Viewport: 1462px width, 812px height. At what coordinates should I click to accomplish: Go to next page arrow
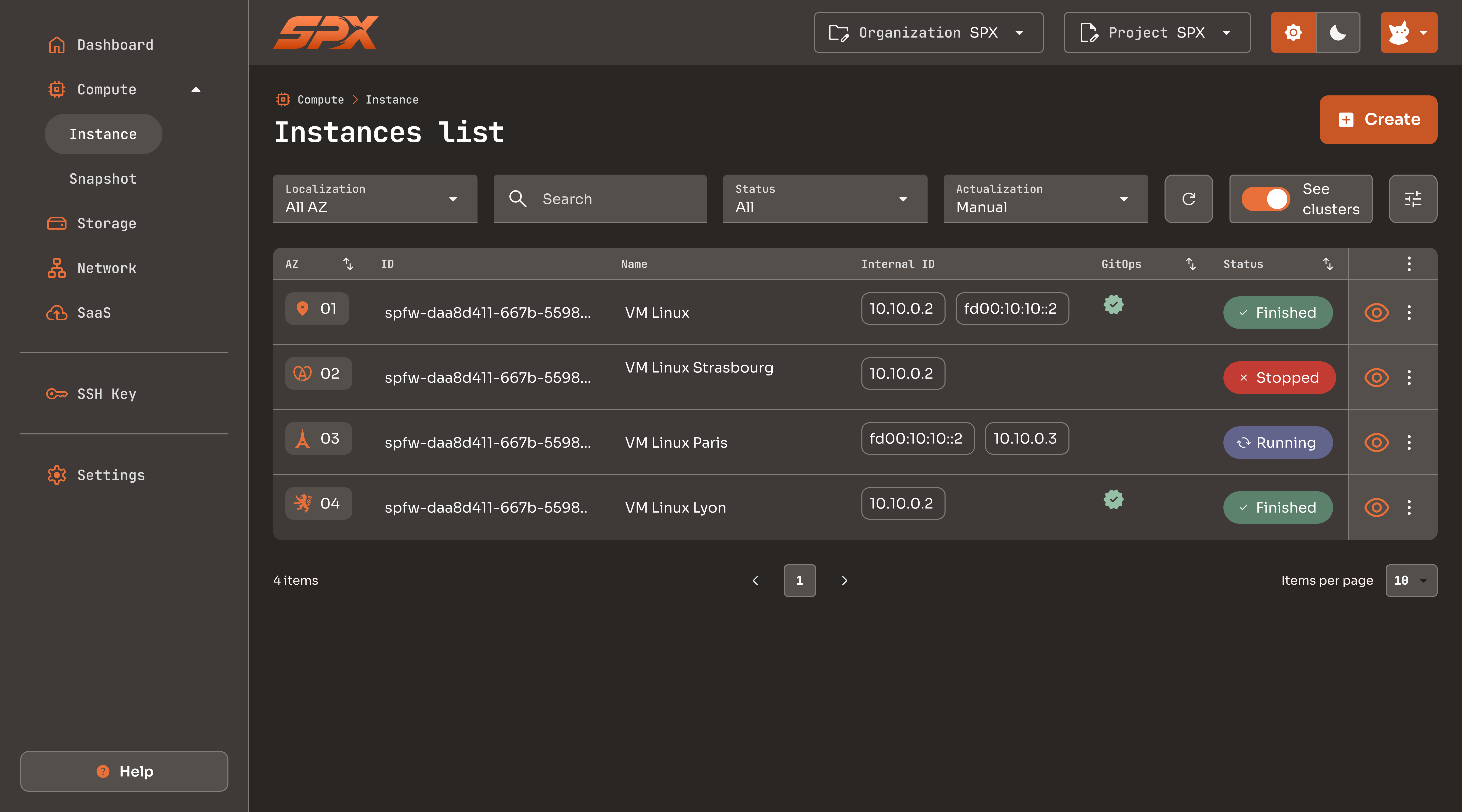[x=844, y=581]
